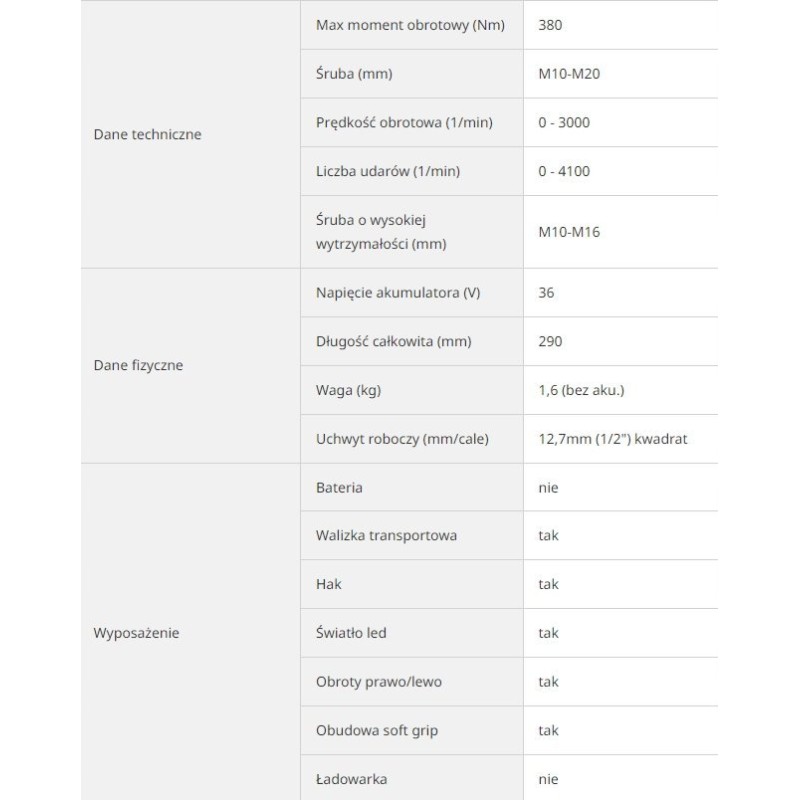The image size is (800, 800).
Task: Click the "Dane techniczne" section label
Action: 147,134
